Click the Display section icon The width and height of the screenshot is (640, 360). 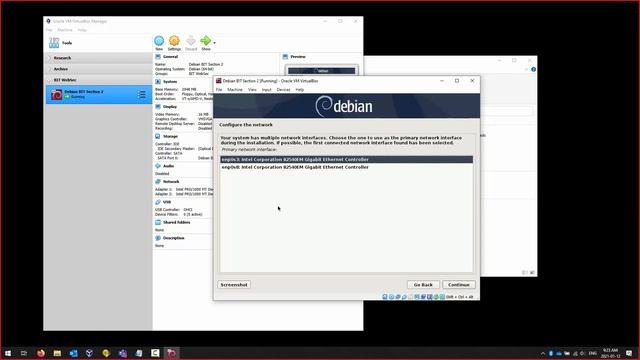(158, 107)
